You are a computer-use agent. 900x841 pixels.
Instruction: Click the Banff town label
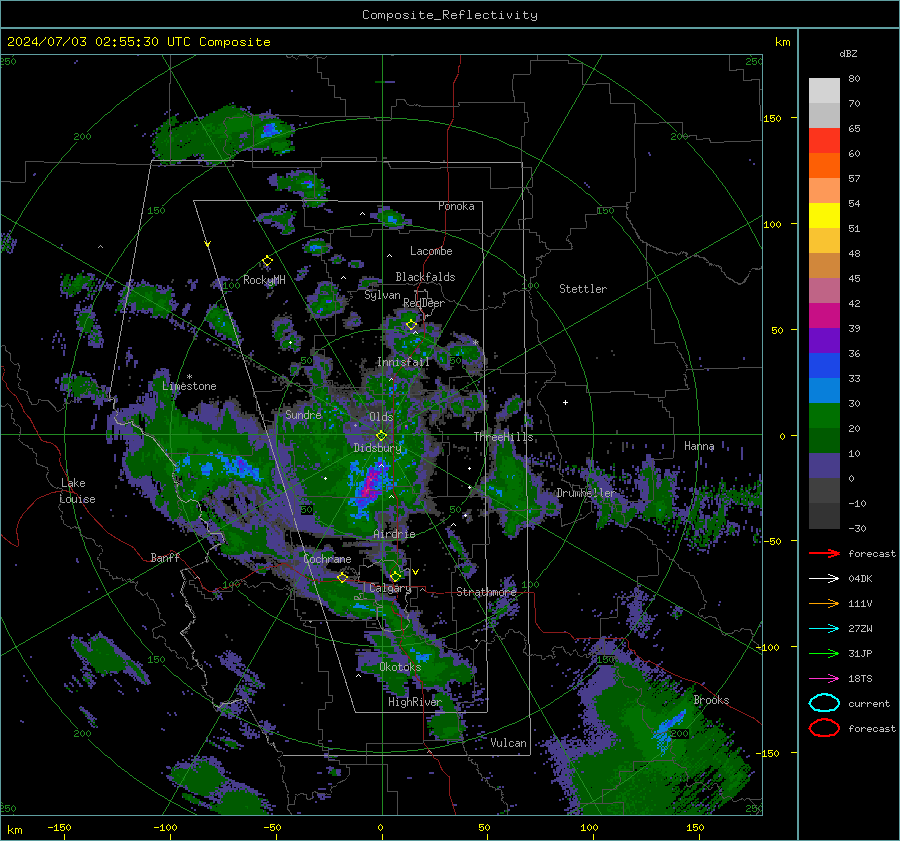pyautogui.click(x=165, y=557)
